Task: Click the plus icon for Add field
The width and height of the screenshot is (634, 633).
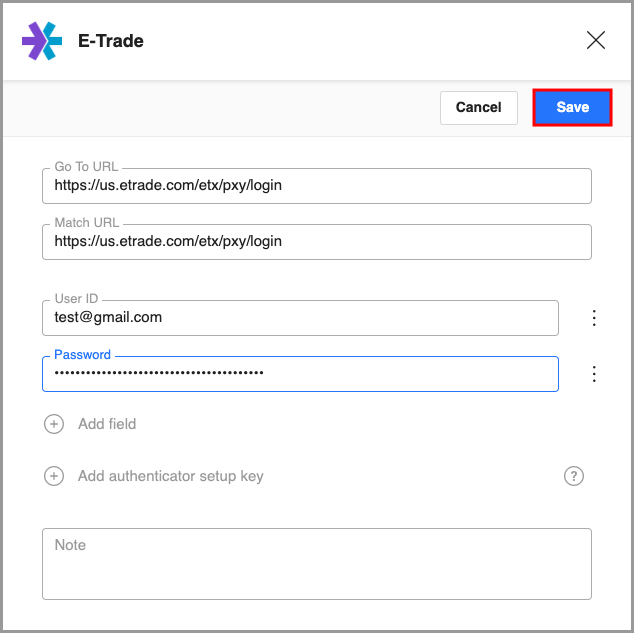Action: [54, 424]
